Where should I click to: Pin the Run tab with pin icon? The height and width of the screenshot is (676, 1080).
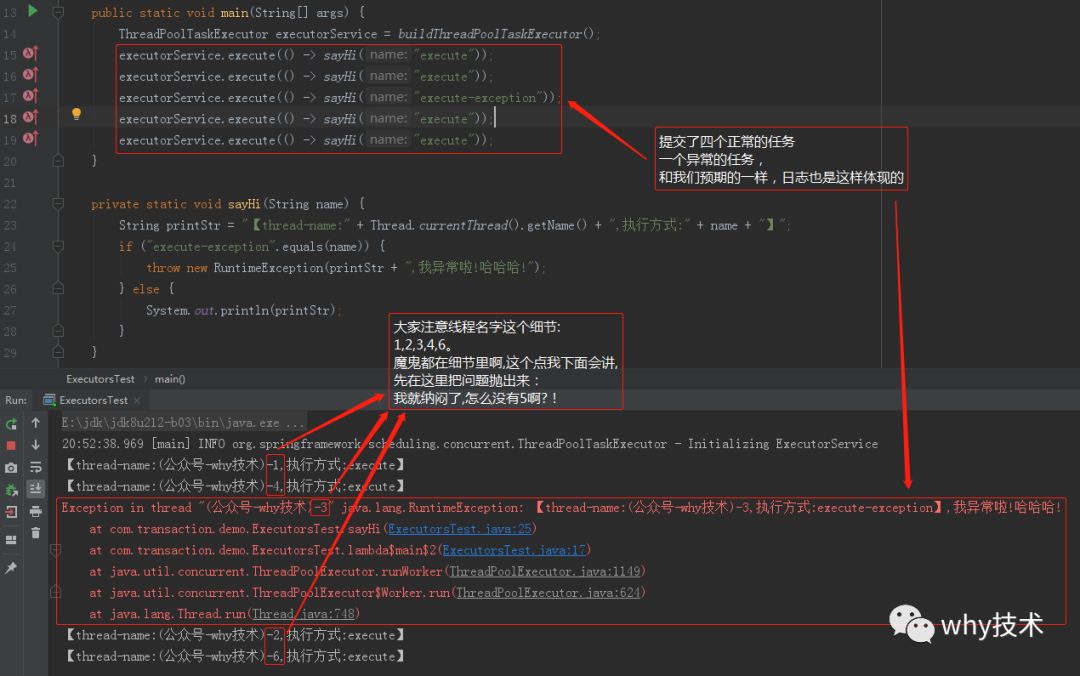[11, 568]
